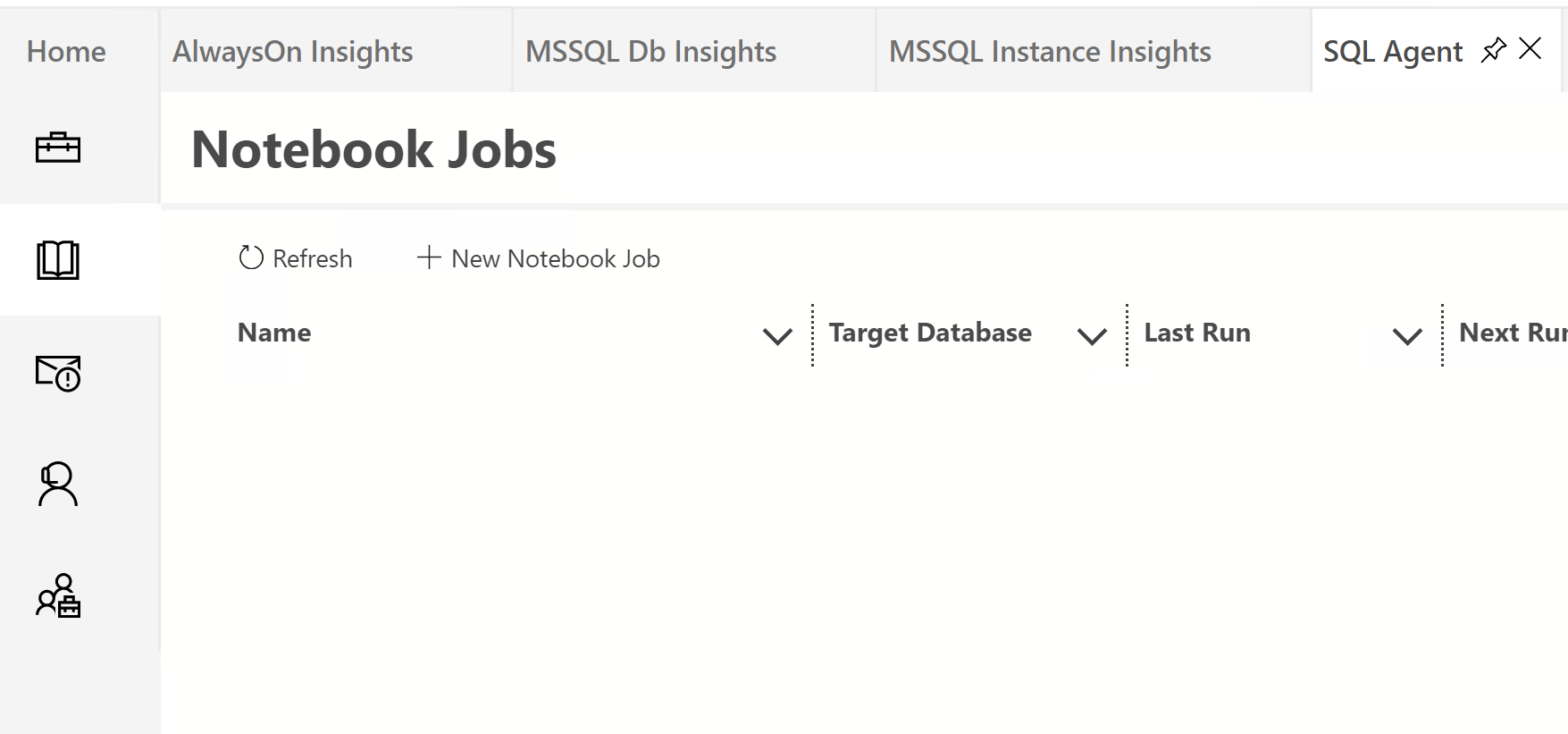Open the Proxies people-with-briefcase icon

pyautogui.click(x=58, y=596)
